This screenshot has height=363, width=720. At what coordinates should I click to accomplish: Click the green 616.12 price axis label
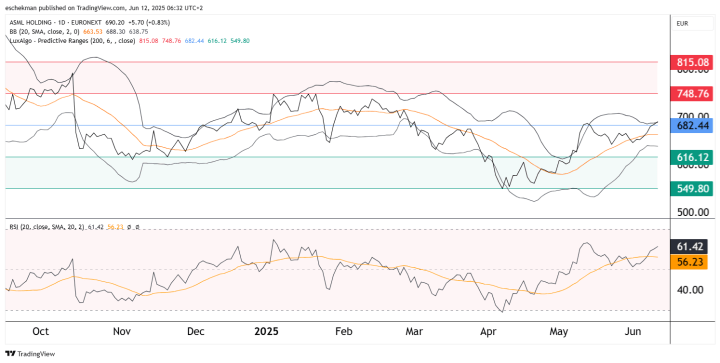[x=692, y=157]
